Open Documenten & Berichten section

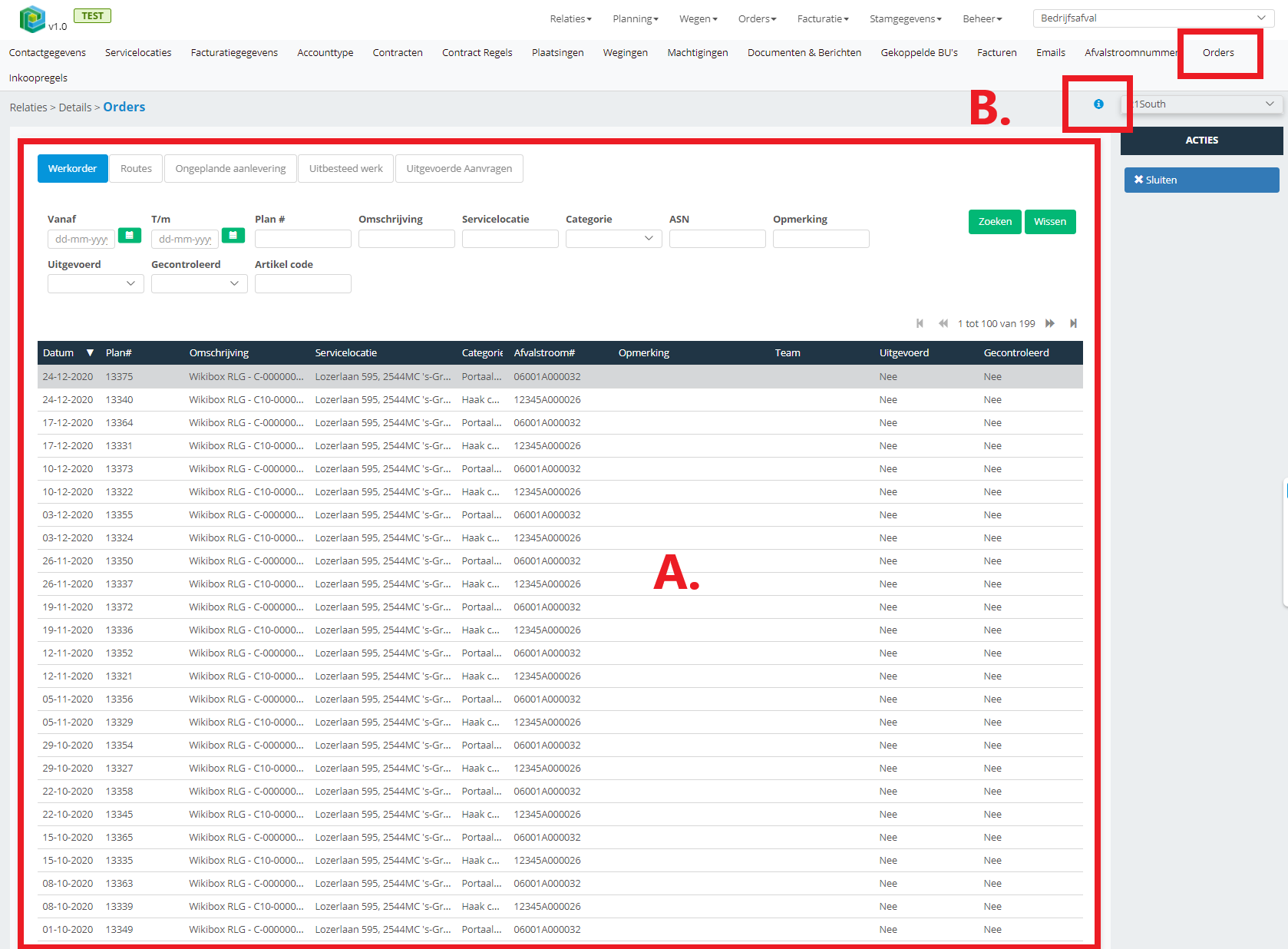point(804,52)
